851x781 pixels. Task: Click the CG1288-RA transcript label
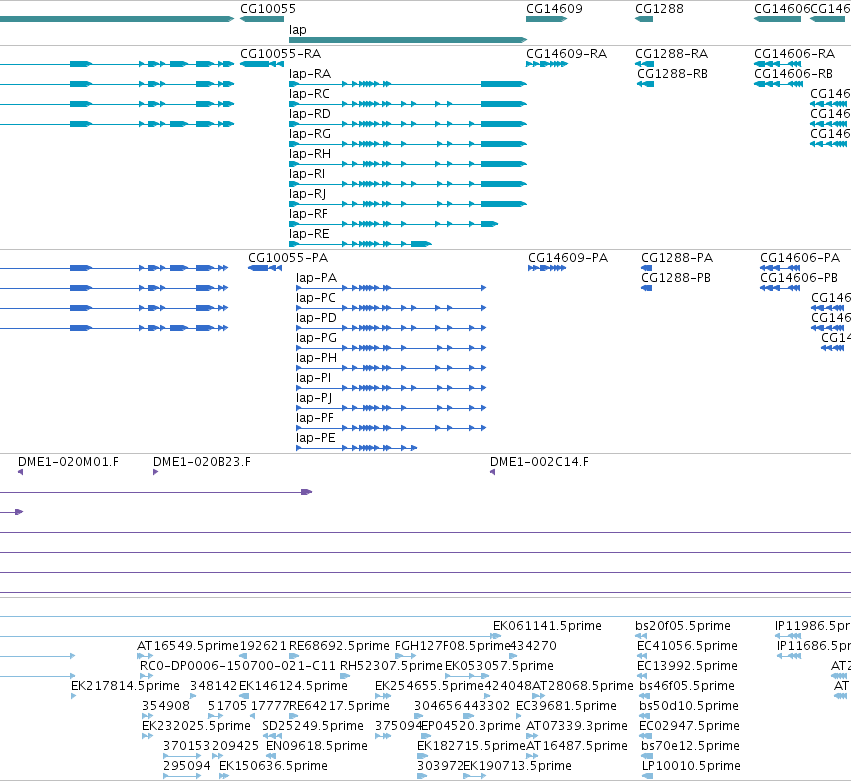(671, 54)
